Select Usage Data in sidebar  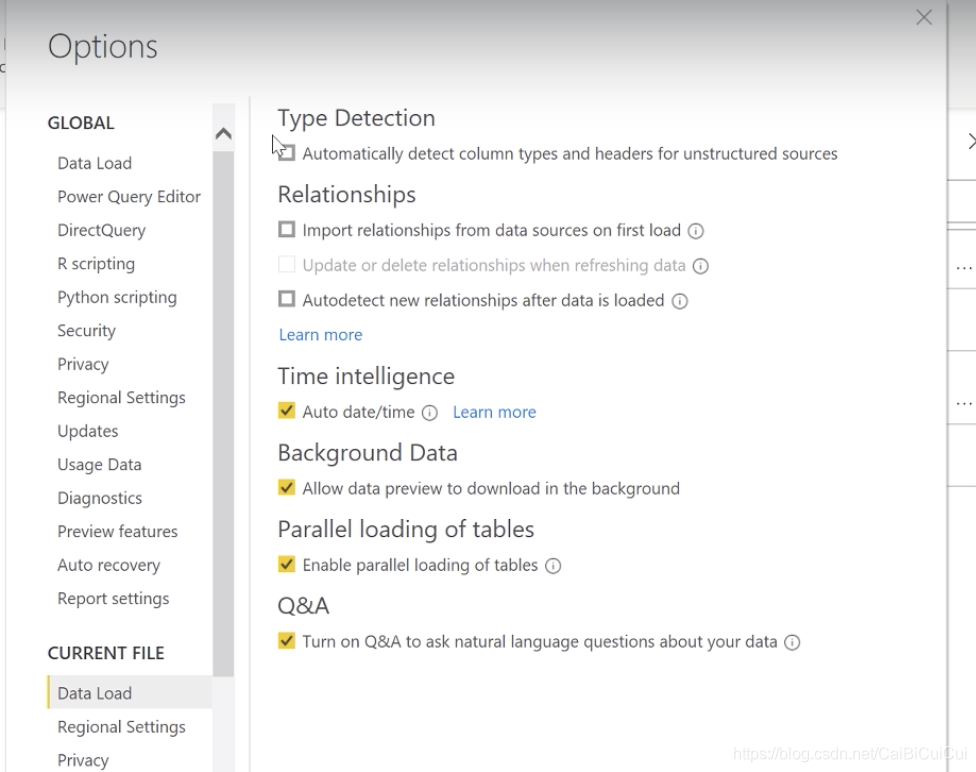[99, 465]
